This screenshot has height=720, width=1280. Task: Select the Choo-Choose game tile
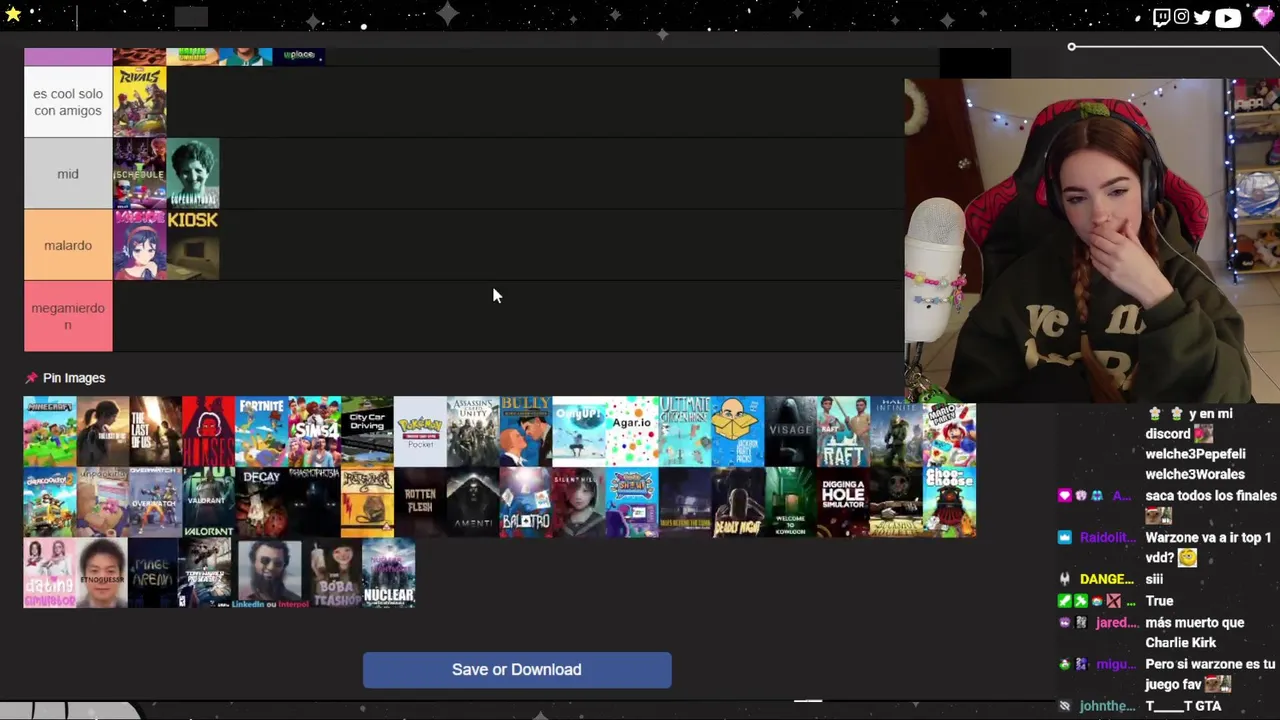click(x=949, y=502)
